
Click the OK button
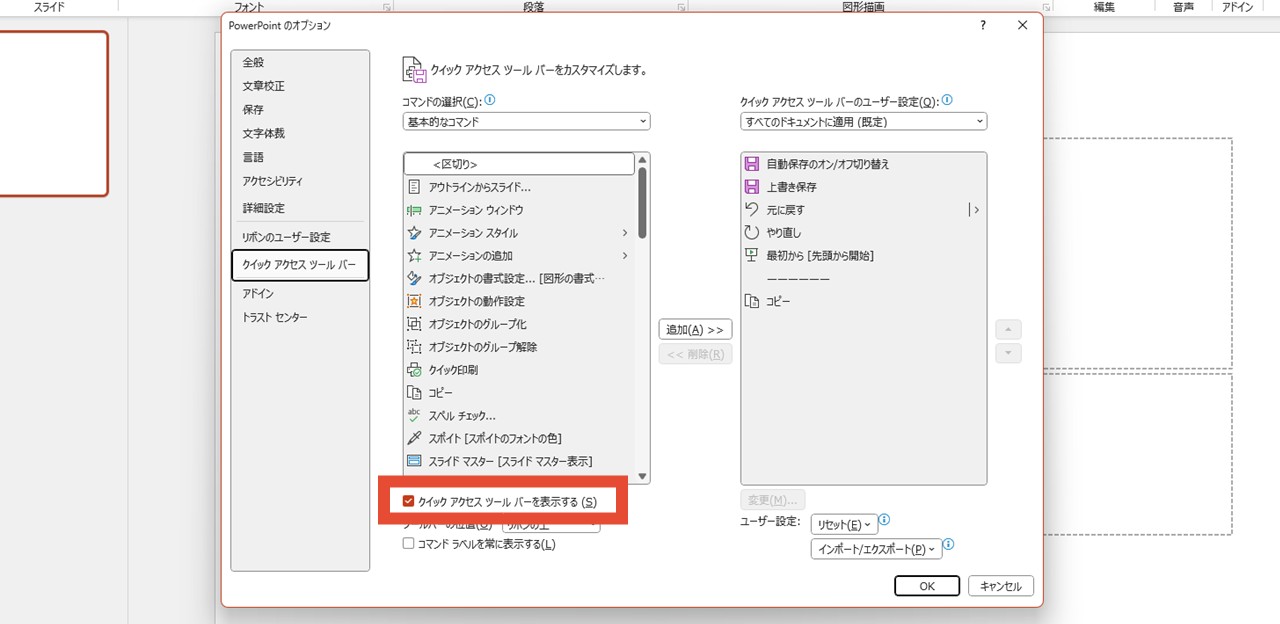coord(927,586)
